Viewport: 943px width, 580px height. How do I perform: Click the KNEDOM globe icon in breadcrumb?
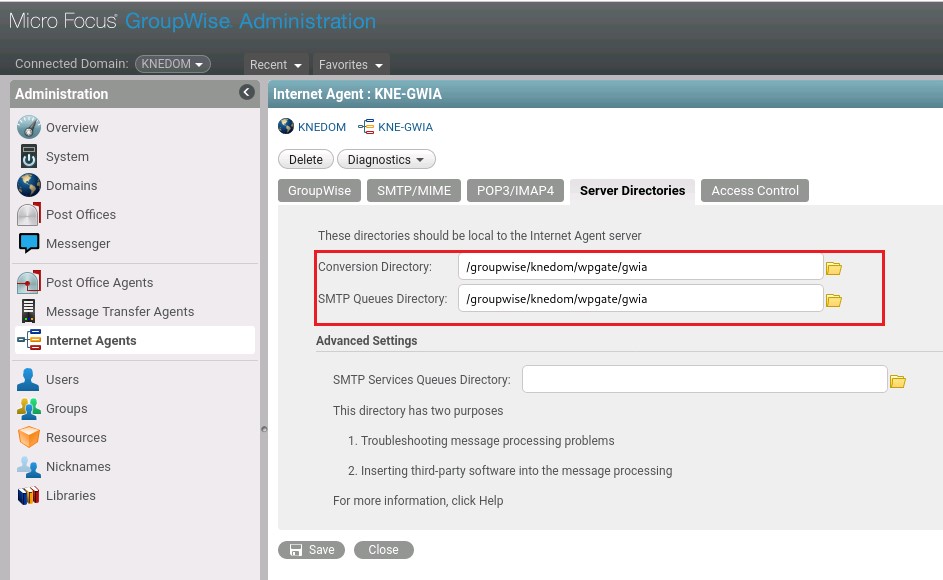click(286, 126)
